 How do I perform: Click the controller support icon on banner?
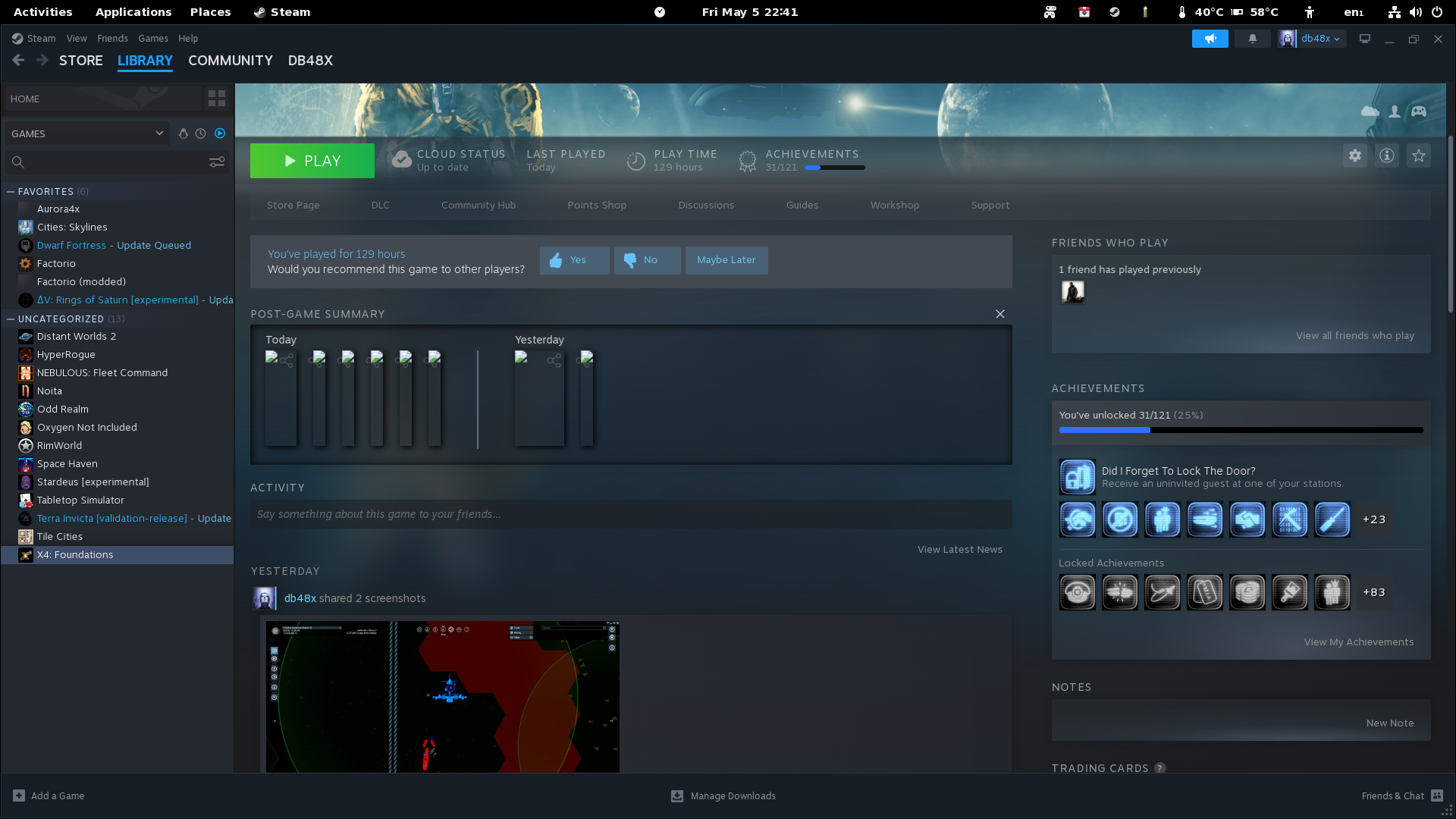(x=1419, y=111)
